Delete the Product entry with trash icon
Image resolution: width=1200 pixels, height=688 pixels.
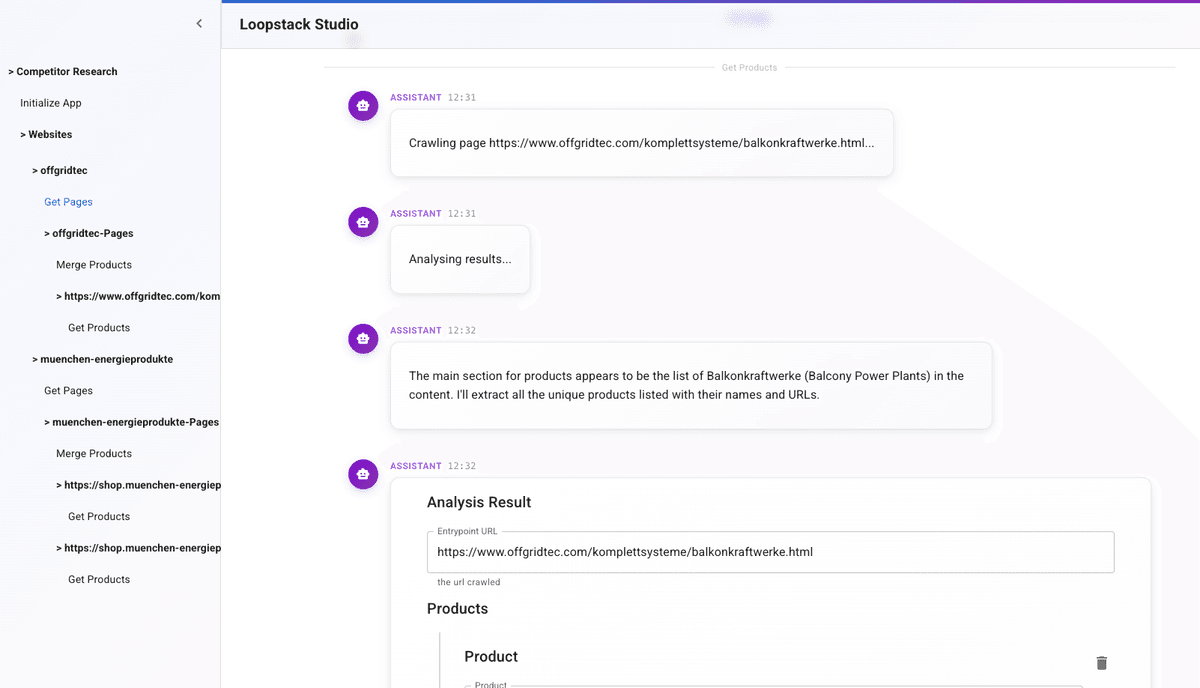1102,663
